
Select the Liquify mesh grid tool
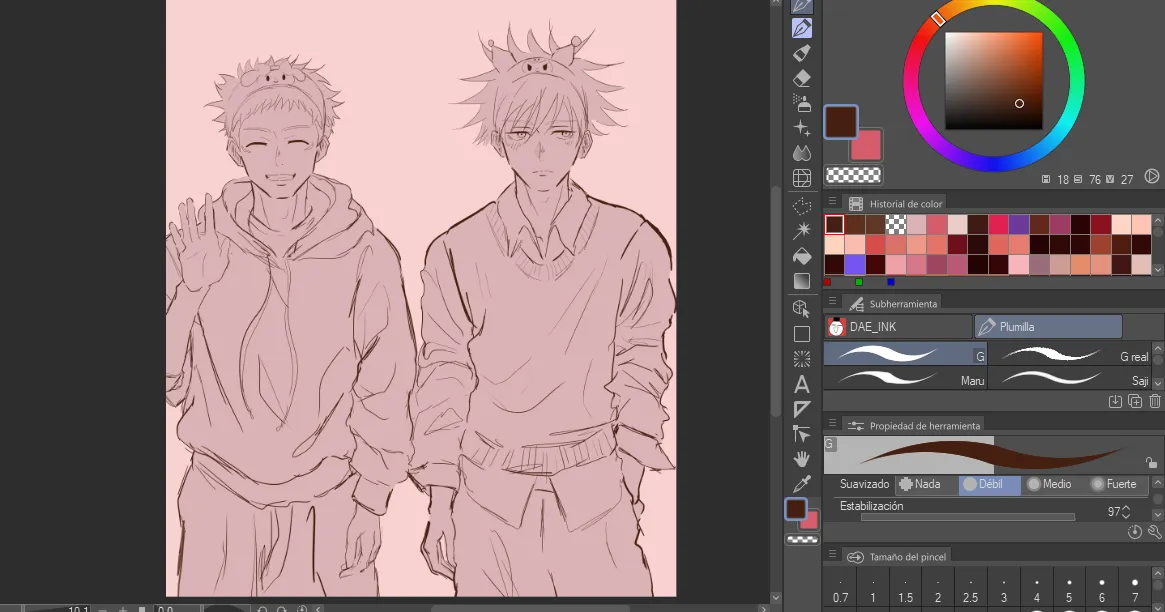[x=802, y=178]
